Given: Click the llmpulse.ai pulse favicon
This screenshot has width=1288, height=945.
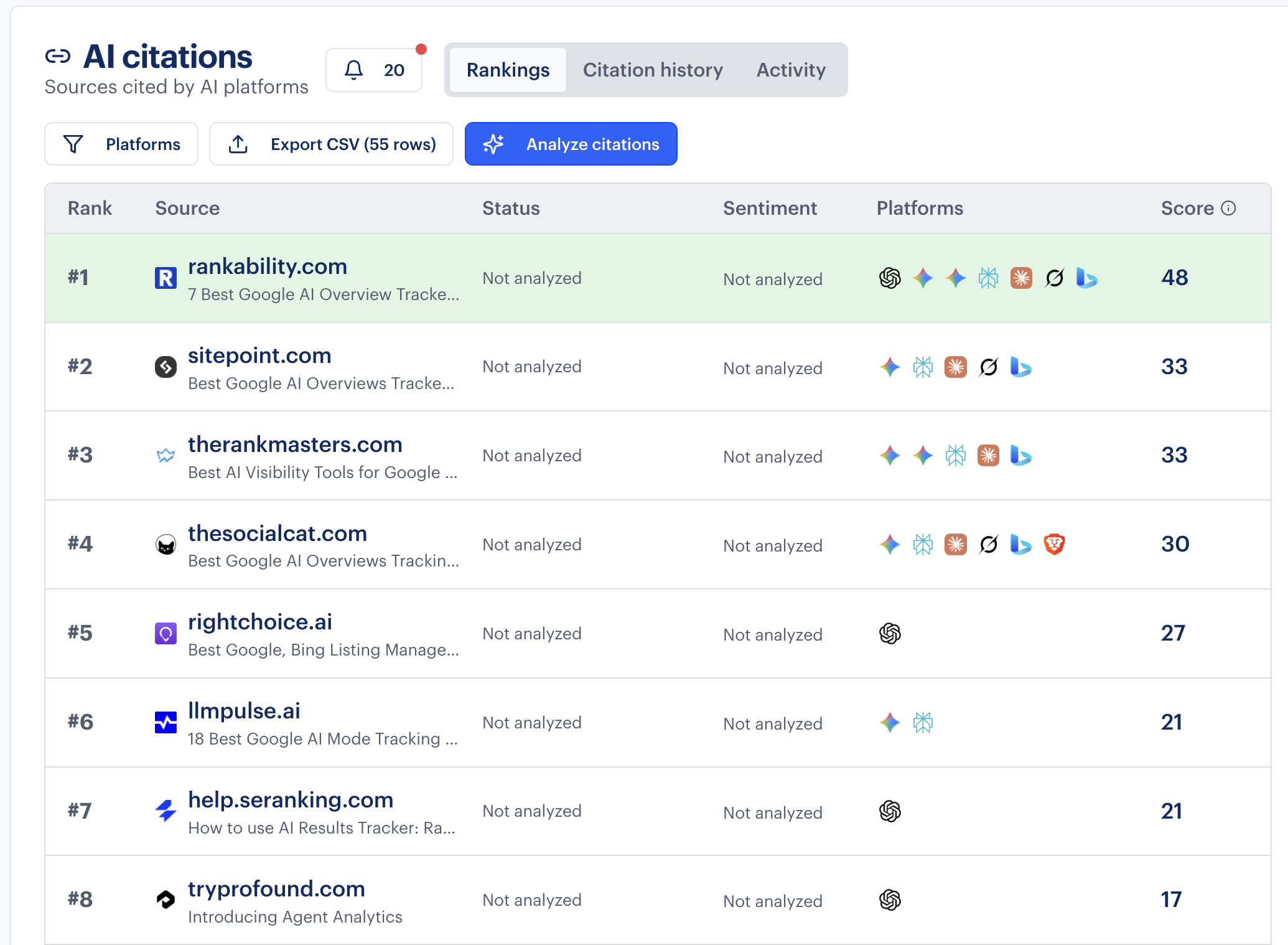Looking at the screenshot, I should (166, 723).
